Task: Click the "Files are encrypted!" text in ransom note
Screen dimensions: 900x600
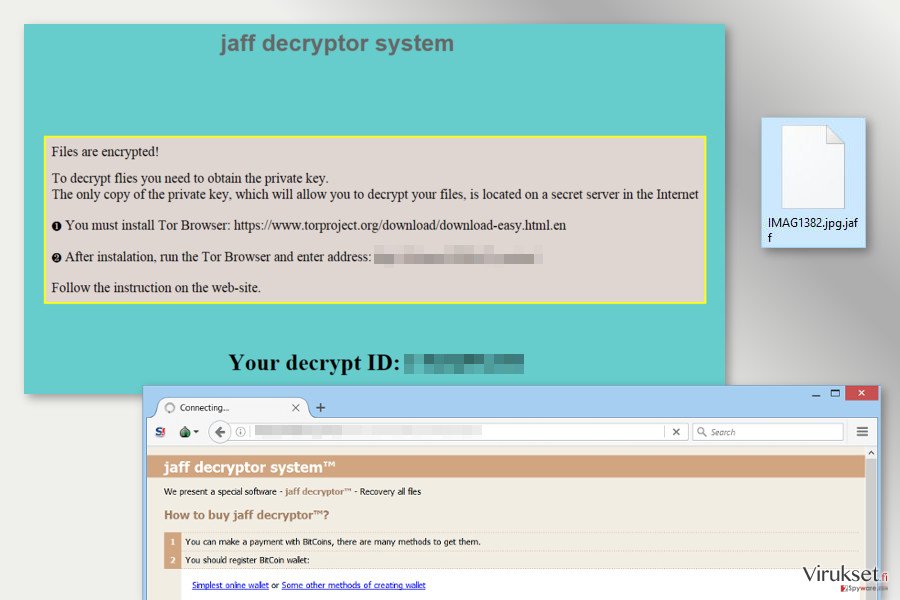Action: click(x=105, y=152)
